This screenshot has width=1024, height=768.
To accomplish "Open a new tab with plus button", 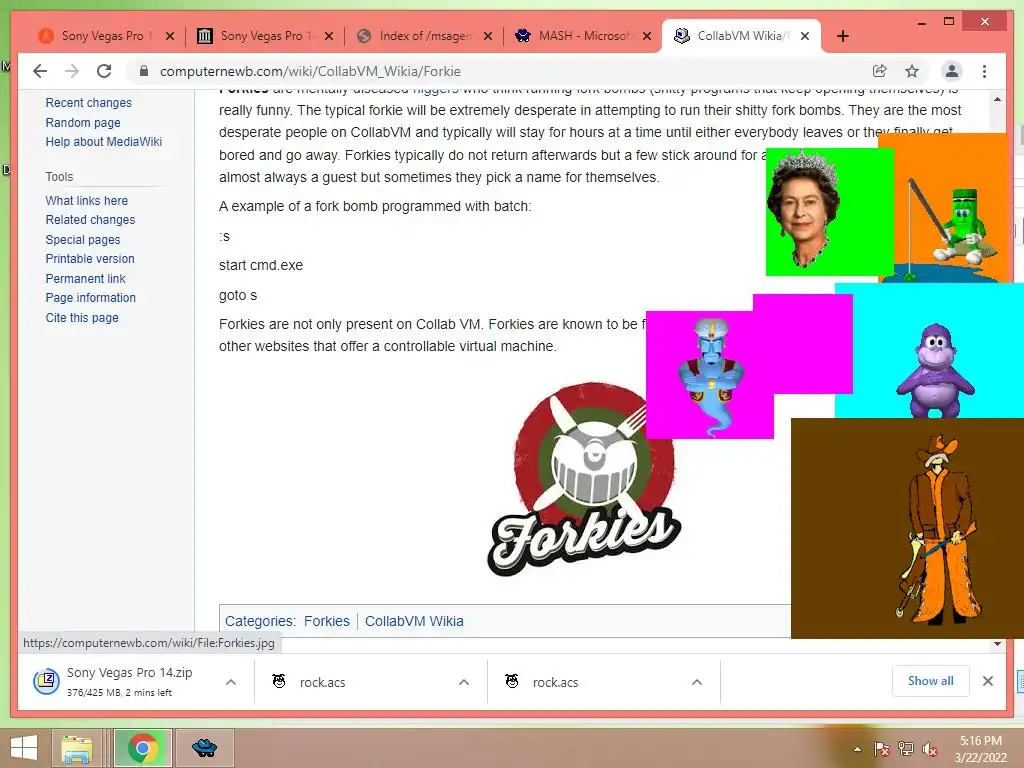I will [842, 36].
